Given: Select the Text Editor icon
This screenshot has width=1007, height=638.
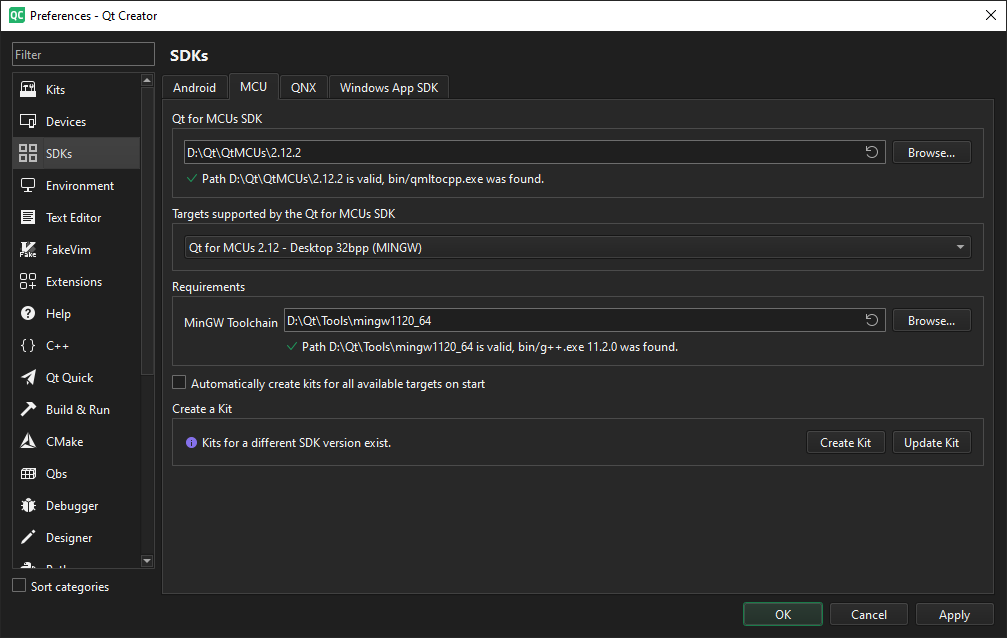Looking at the screenshot, I should tap(28, 217).
